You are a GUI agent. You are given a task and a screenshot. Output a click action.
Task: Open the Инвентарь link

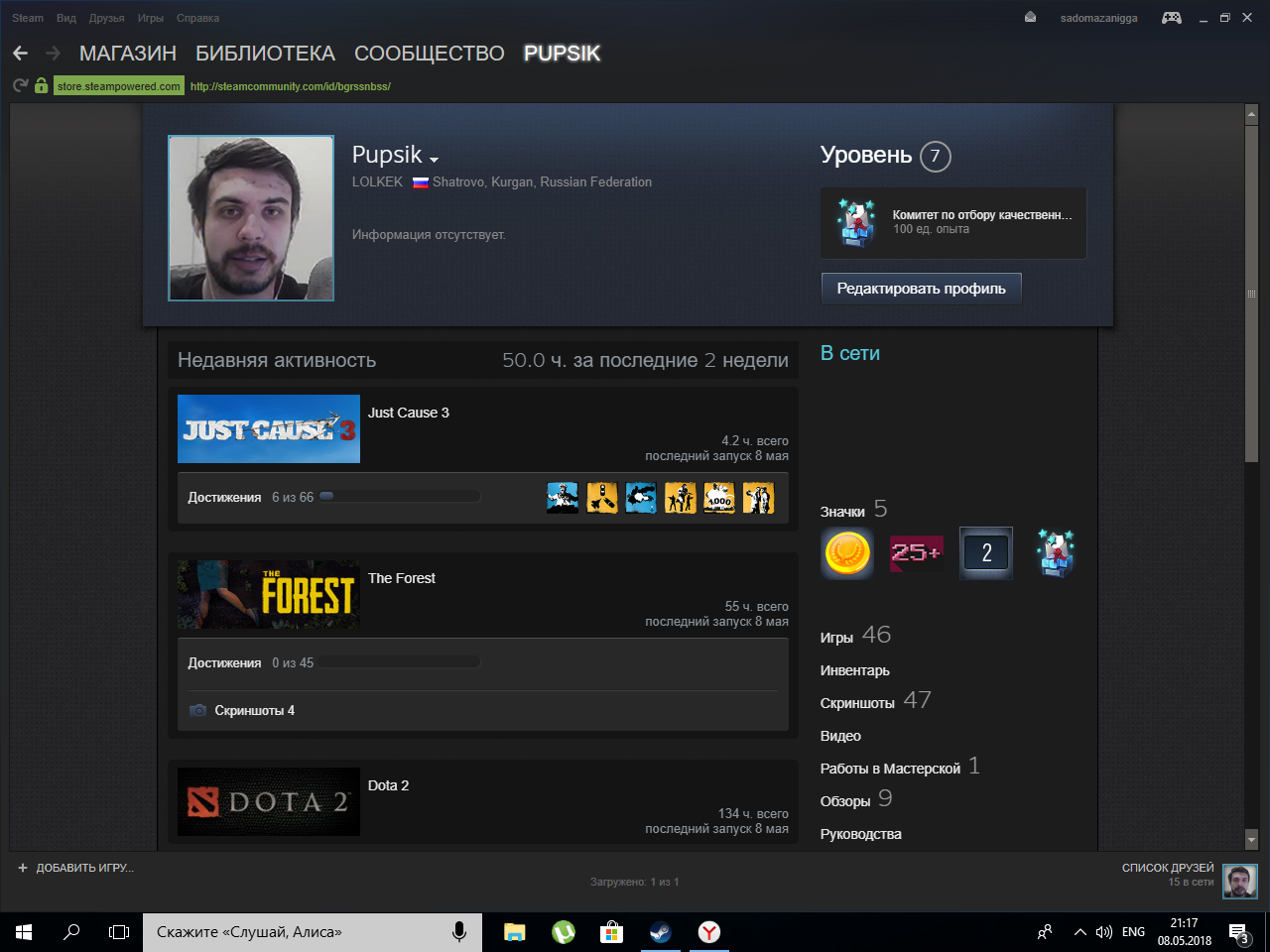click(x=855, y=670)
